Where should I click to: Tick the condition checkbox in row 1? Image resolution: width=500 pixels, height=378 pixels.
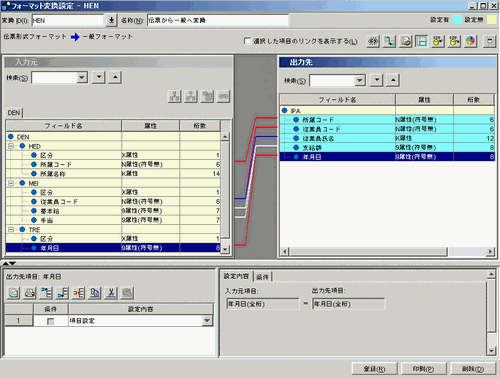pyautogui.click(x=51, y=321)
